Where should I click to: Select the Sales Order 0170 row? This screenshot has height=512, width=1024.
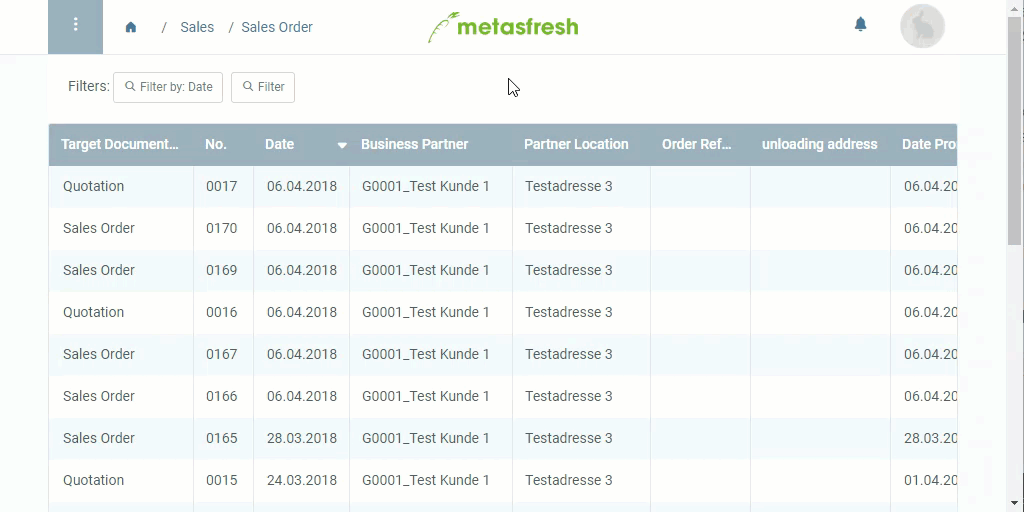[x=502, y=228]
